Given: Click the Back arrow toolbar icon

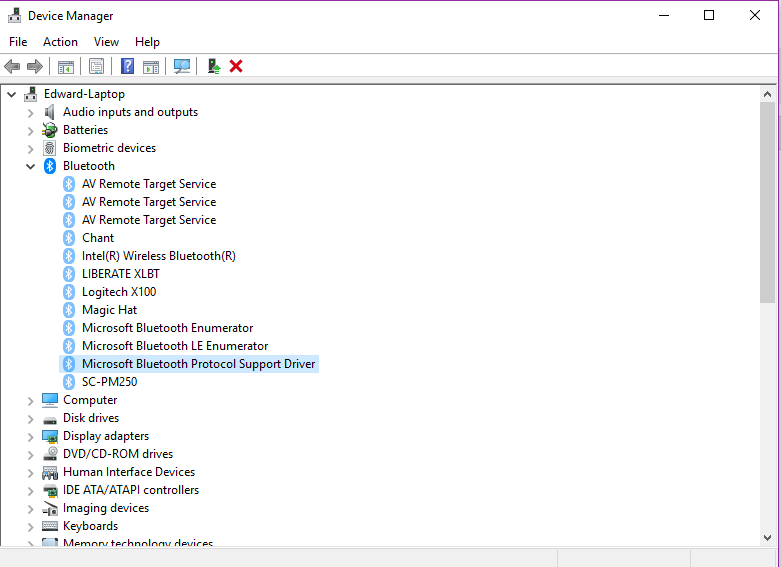Looking at the screenshot, I should pyautogui.click(x=12, y=66).
